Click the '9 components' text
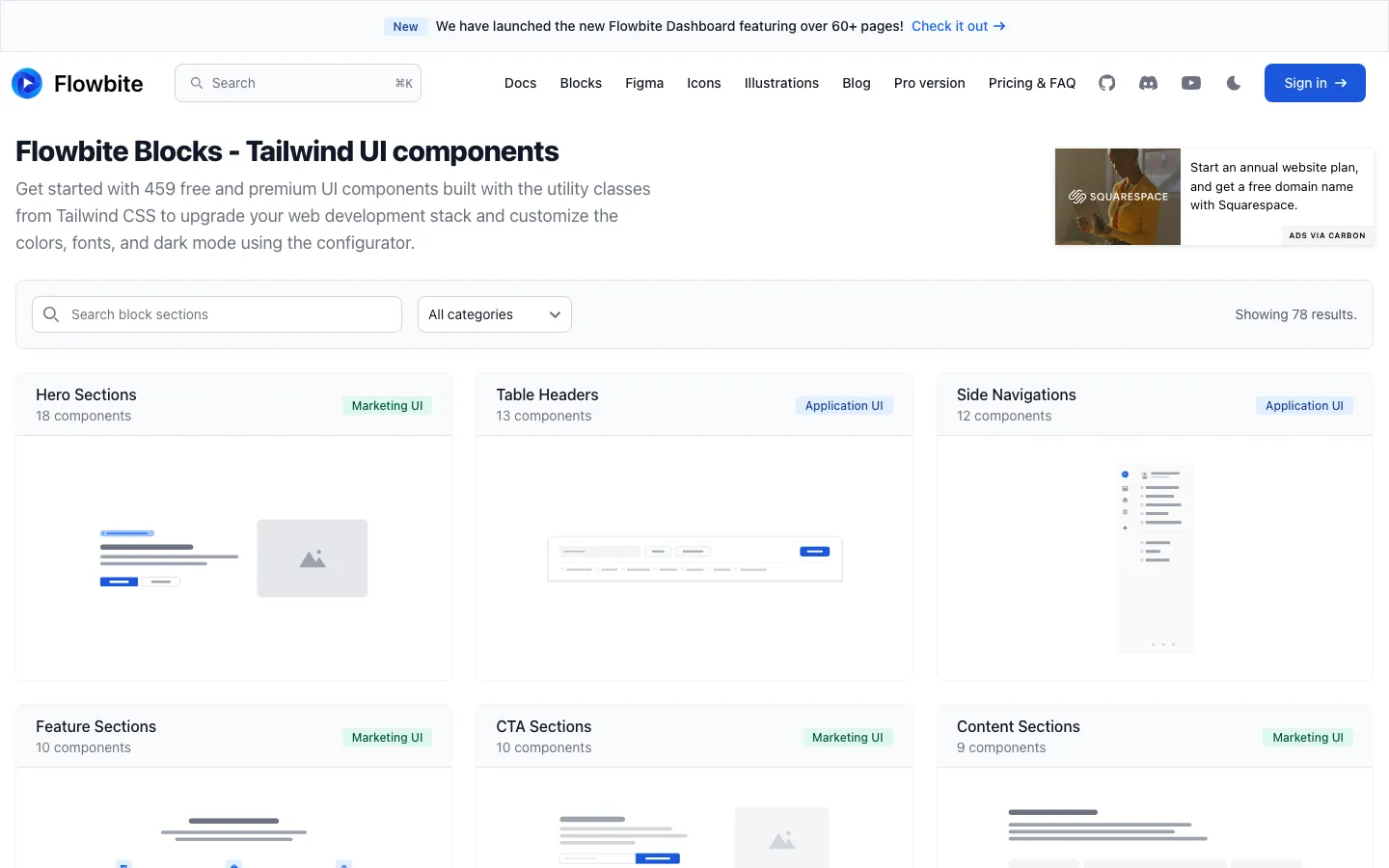 1001,747
